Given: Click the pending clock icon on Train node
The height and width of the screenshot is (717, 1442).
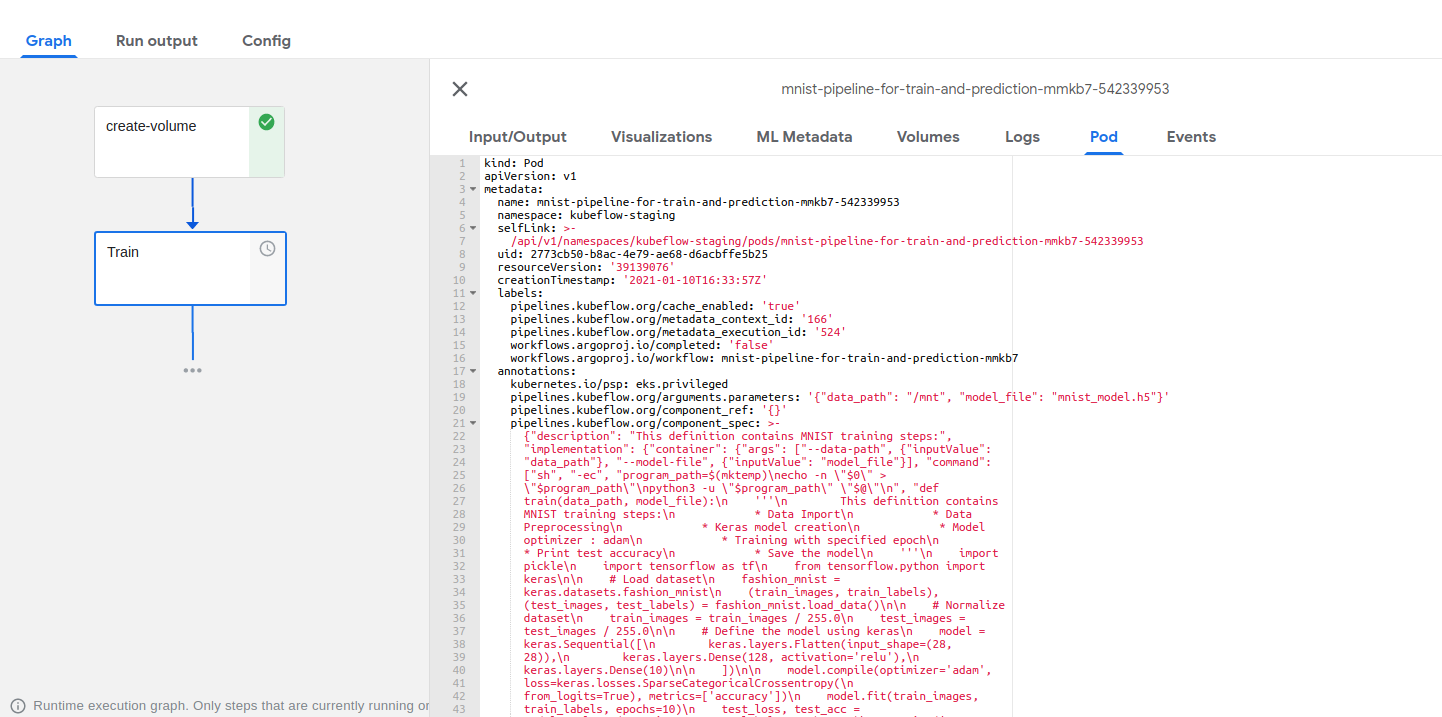Looking at the screenshot, I should (267, 248).
